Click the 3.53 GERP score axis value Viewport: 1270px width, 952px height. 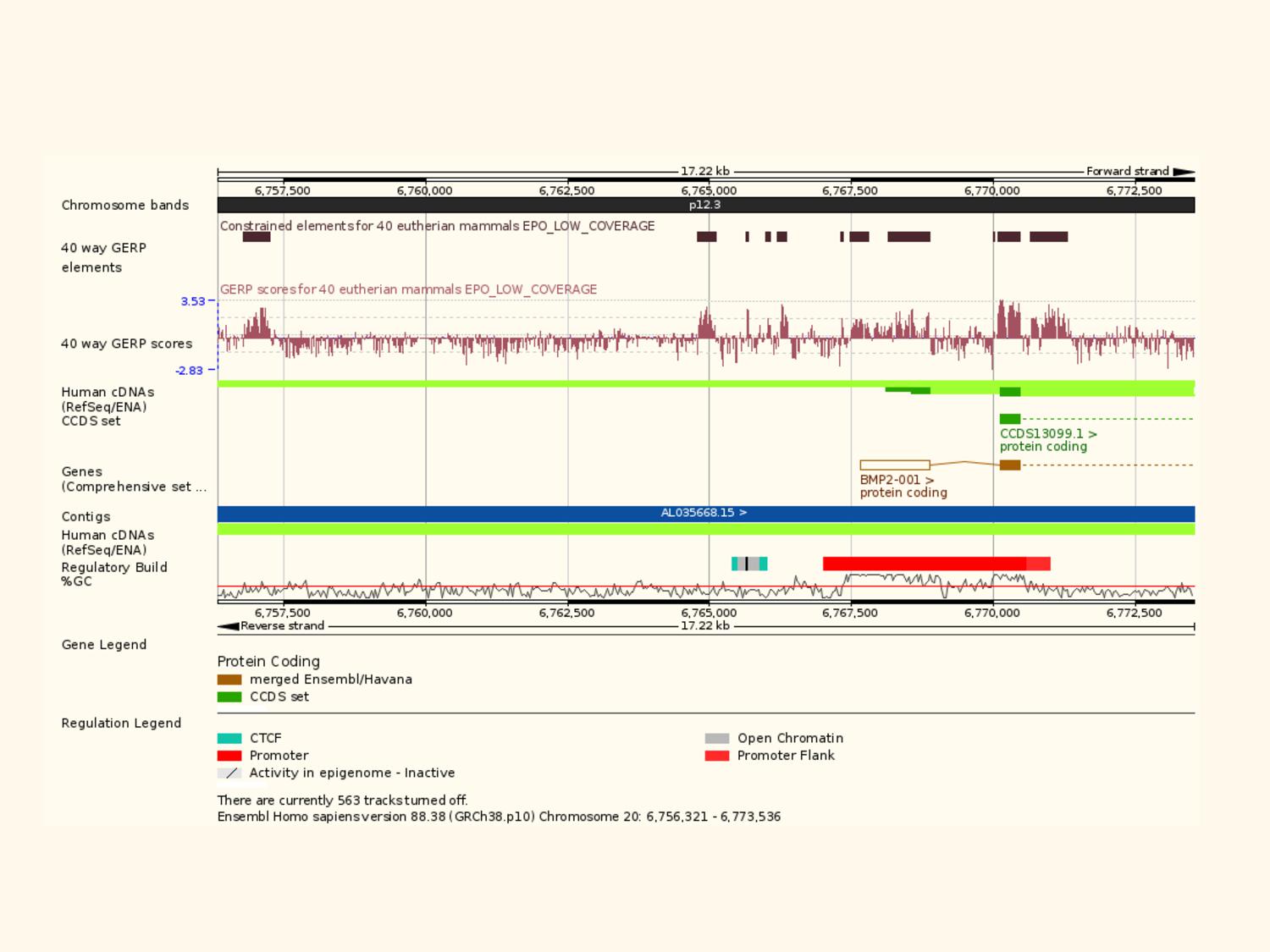192,301
